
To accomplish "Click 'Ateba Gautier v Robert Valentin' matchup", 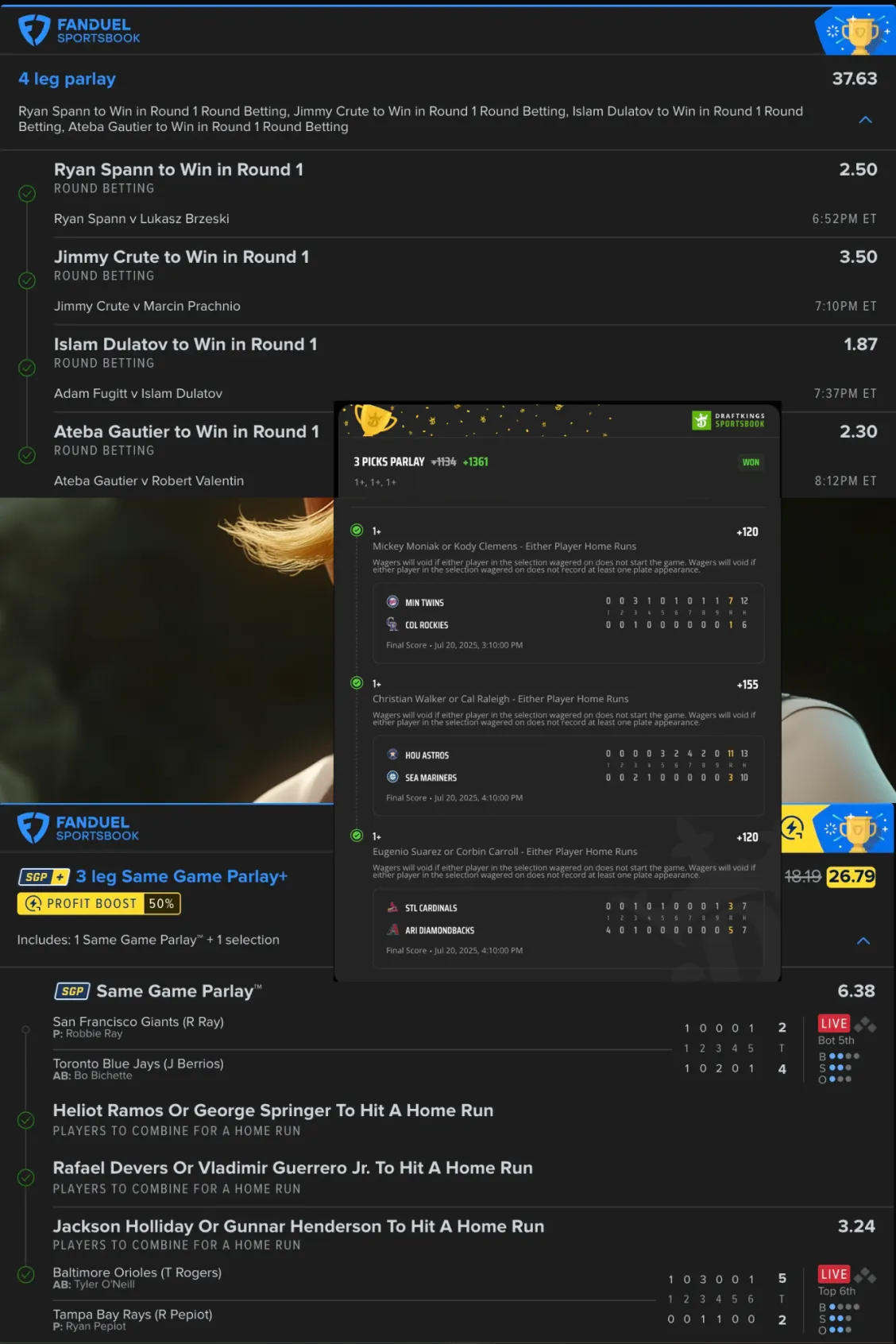I will pos(149,481).
